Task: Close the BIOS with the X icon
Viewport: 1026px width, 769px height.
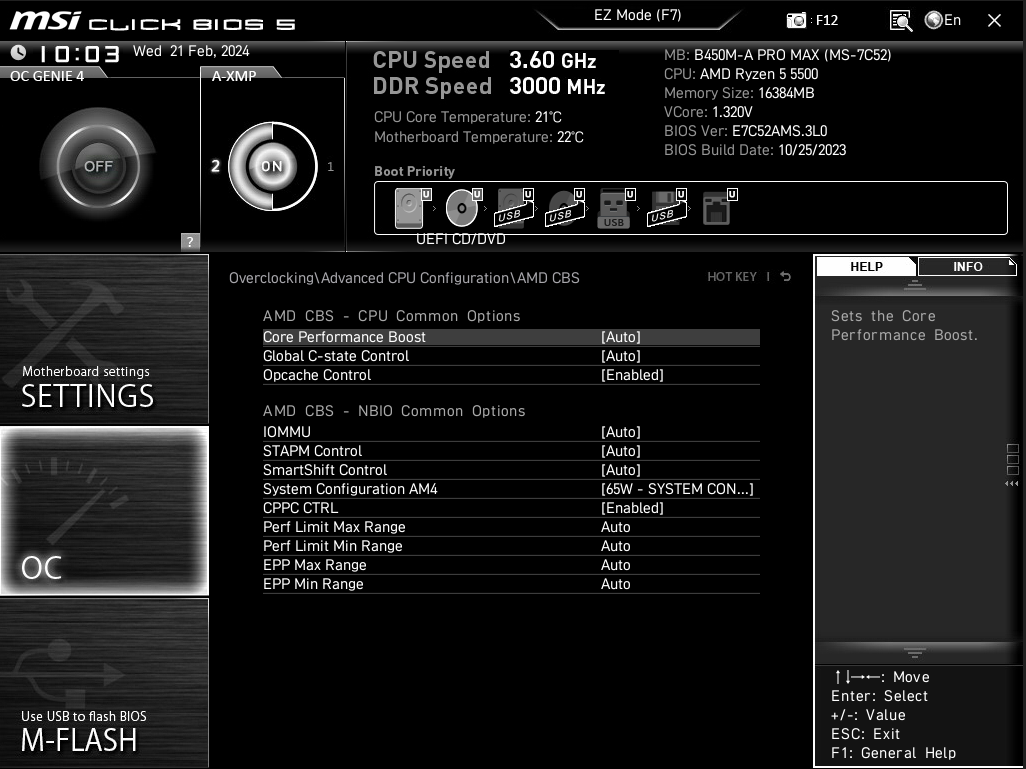Action: point(995,20)
